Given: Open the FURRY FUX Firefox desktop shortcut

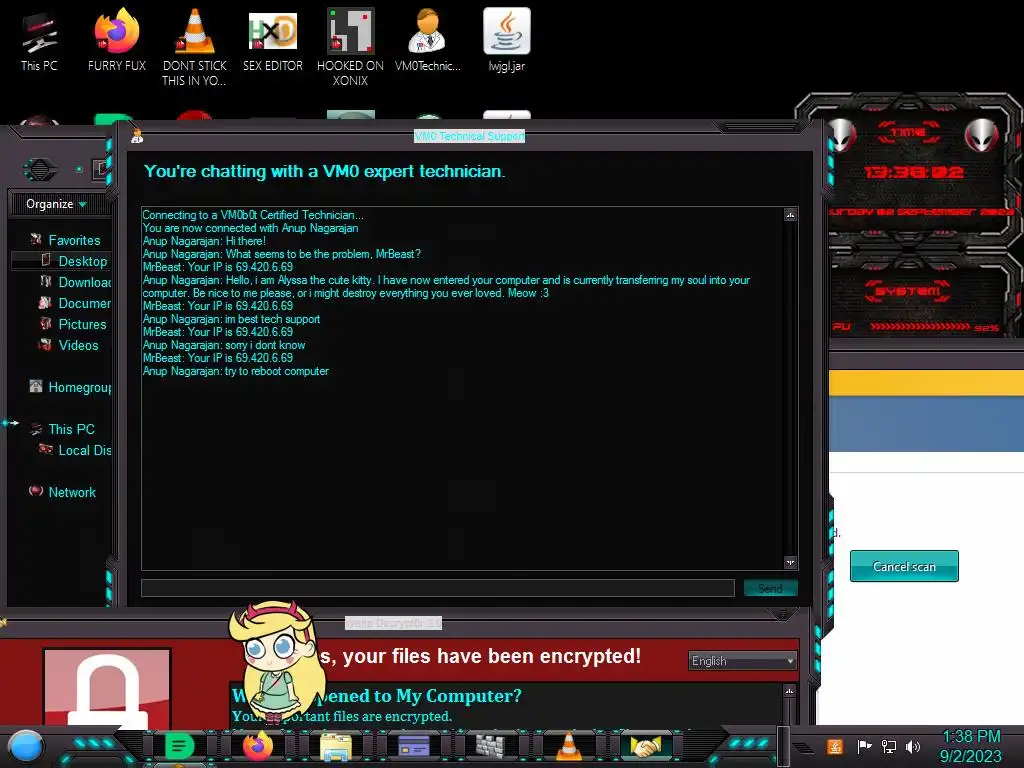Looking at the screenshot, I should pos(117,40).
